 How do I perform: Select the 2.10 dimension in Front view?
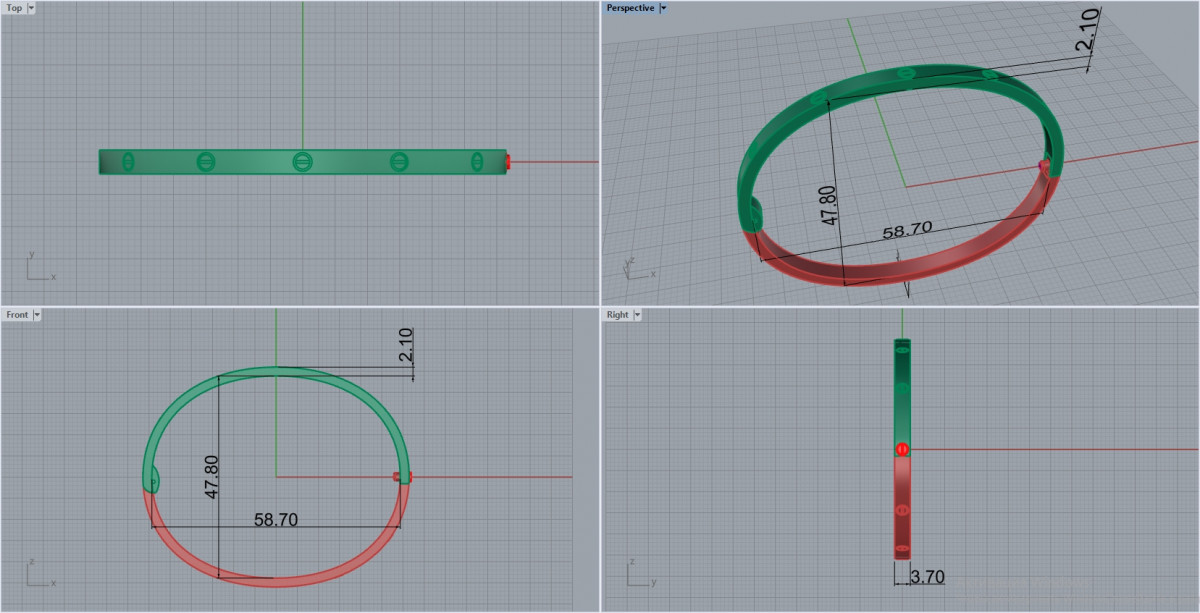[405, 346]
